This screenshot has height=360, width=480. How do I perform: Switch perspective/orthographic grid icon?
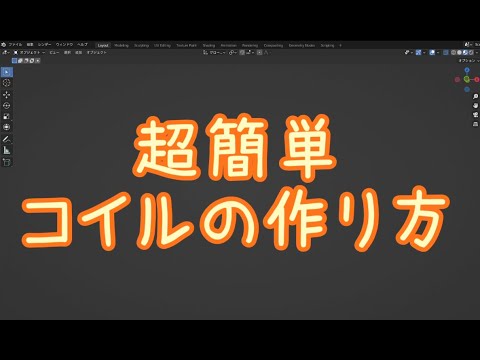pyautogui.click(x=476, y=124)
